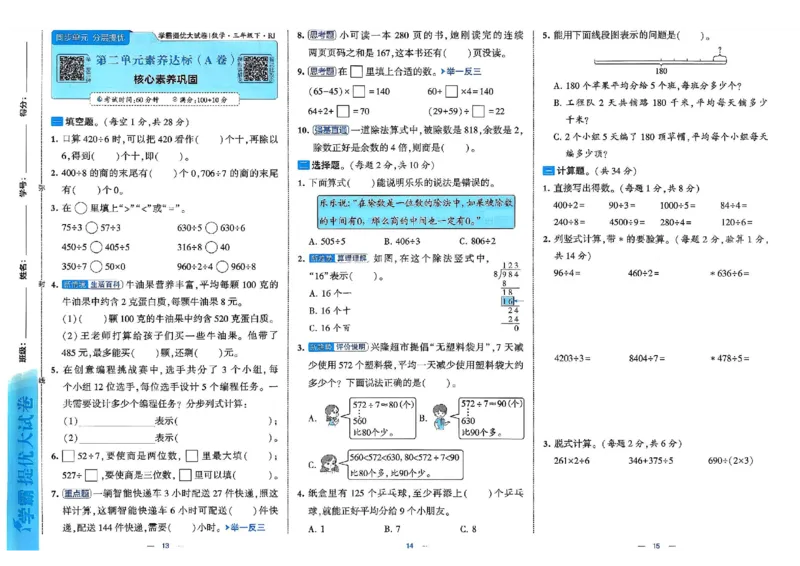Click the starred problem 636÷6=
This screenshot has width=800, height=566.
point(730,274)
